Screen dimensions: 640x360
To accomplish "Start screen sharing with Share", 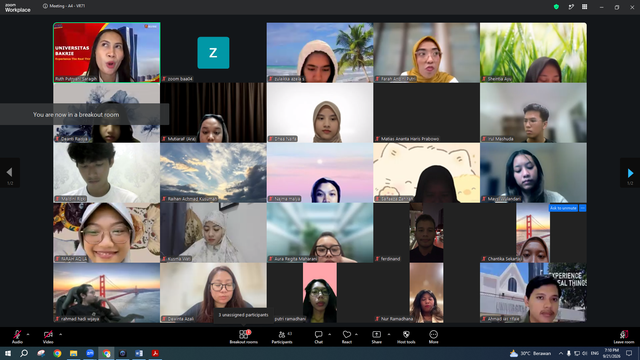I will click(x=376, y=337).
